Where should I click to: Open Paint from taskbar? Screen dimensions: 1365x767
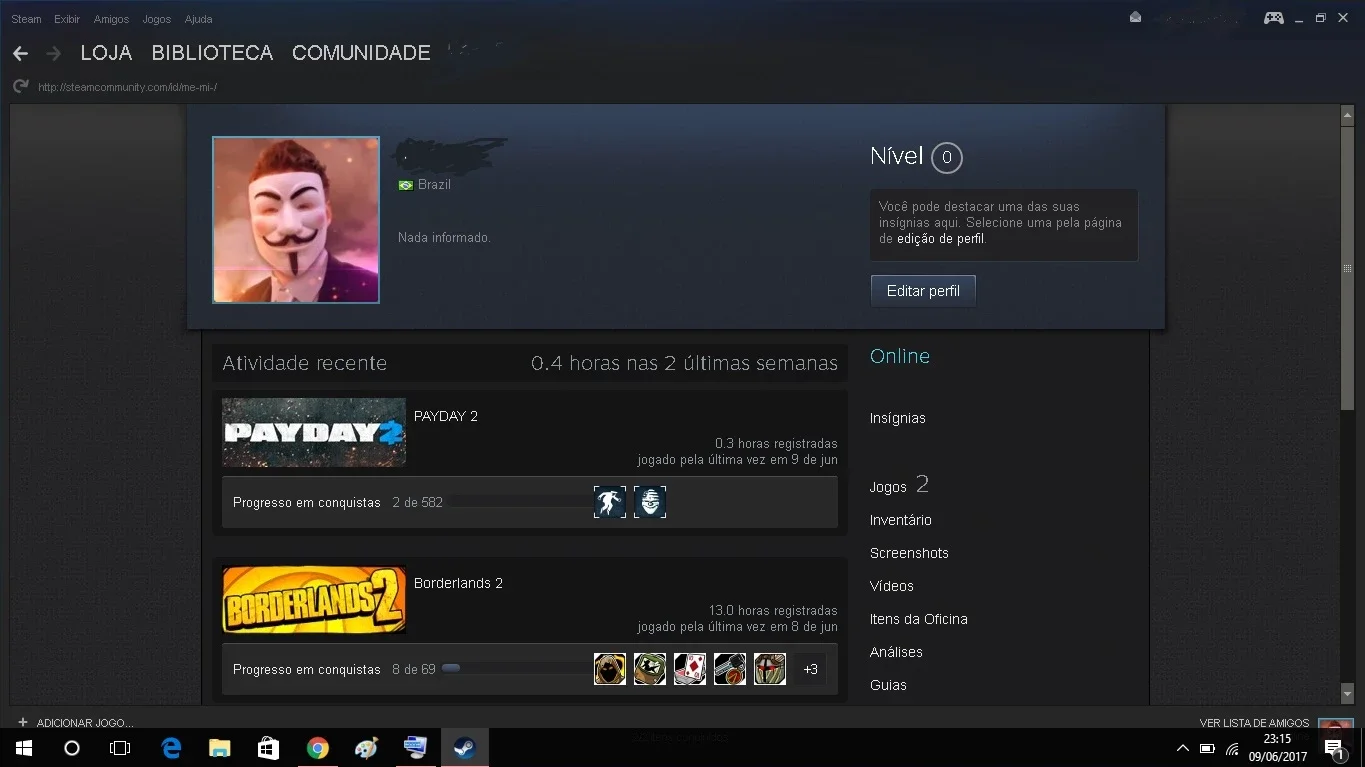[x=366, y=748]
